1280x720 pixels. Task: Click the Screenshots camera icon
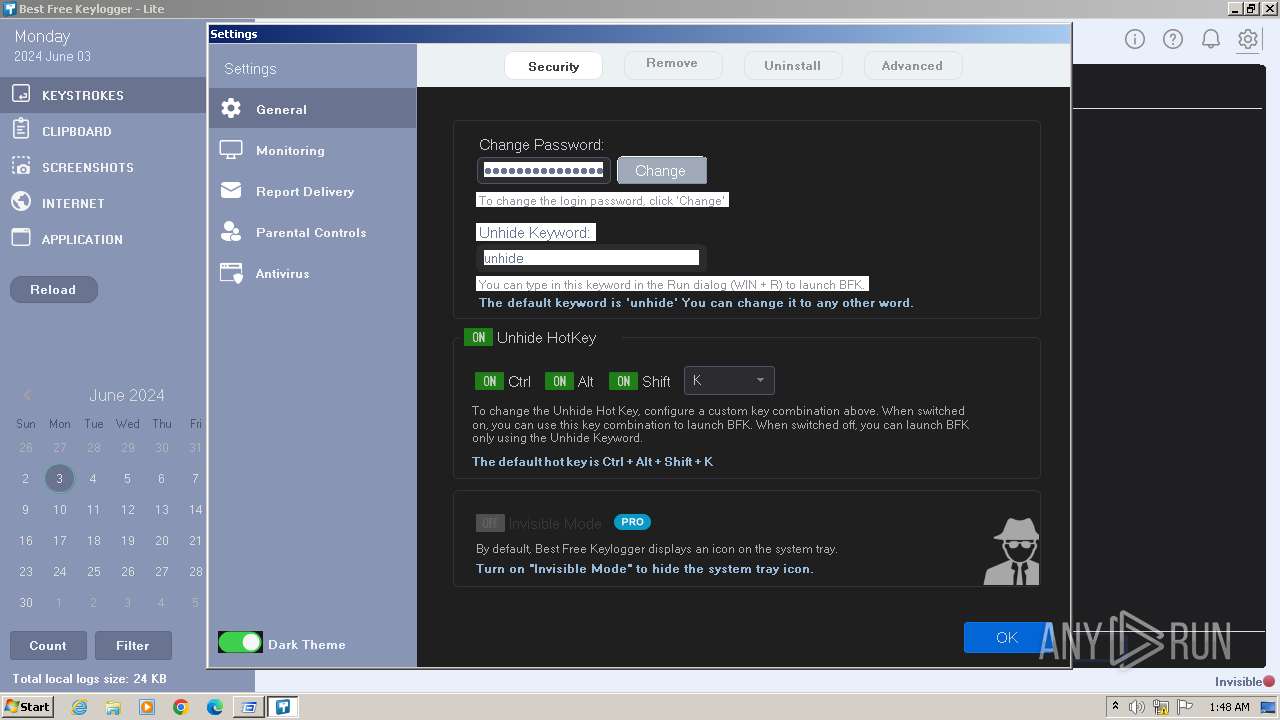coord(21,166)
